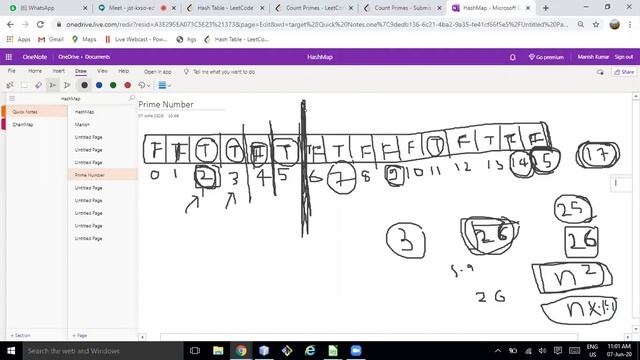Click the Prime Number page title
The height and width of the screenshot is (360, 640).
click(166, 104)
